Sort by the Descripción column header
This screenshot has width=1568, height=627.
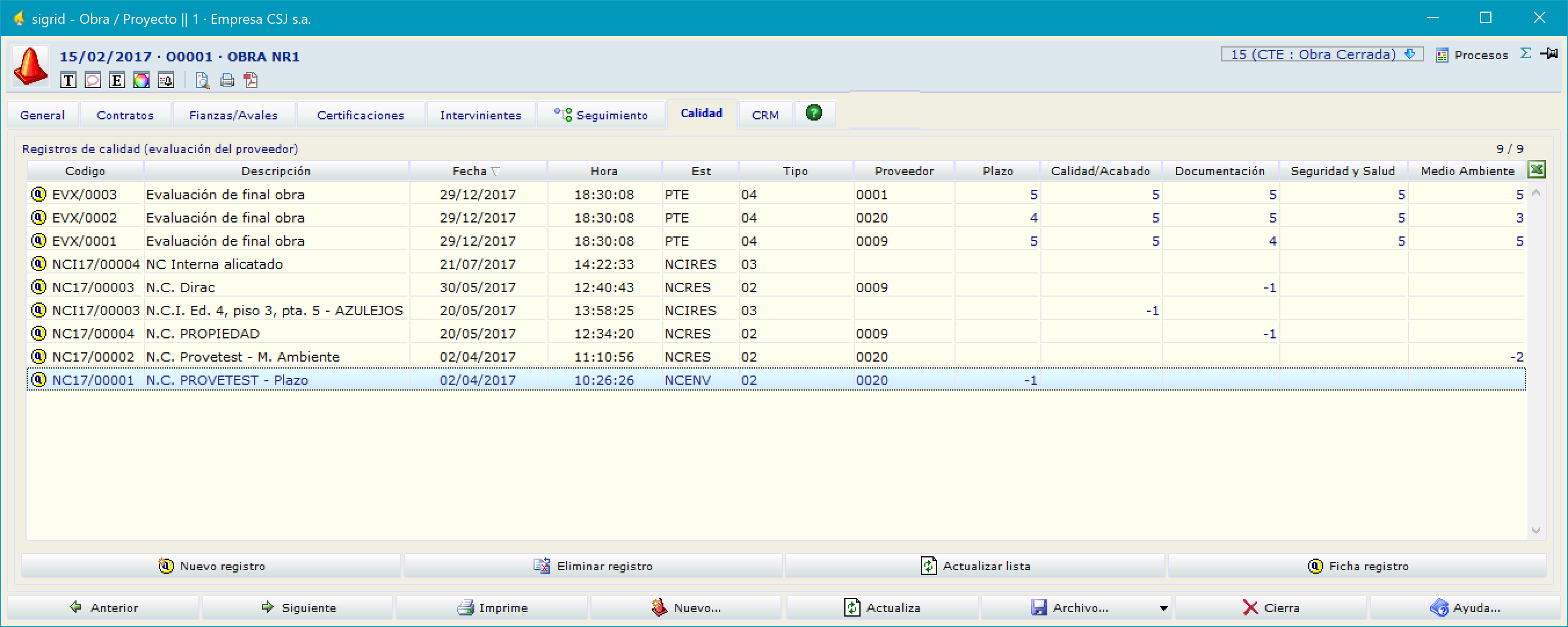(x=277, y=171)
